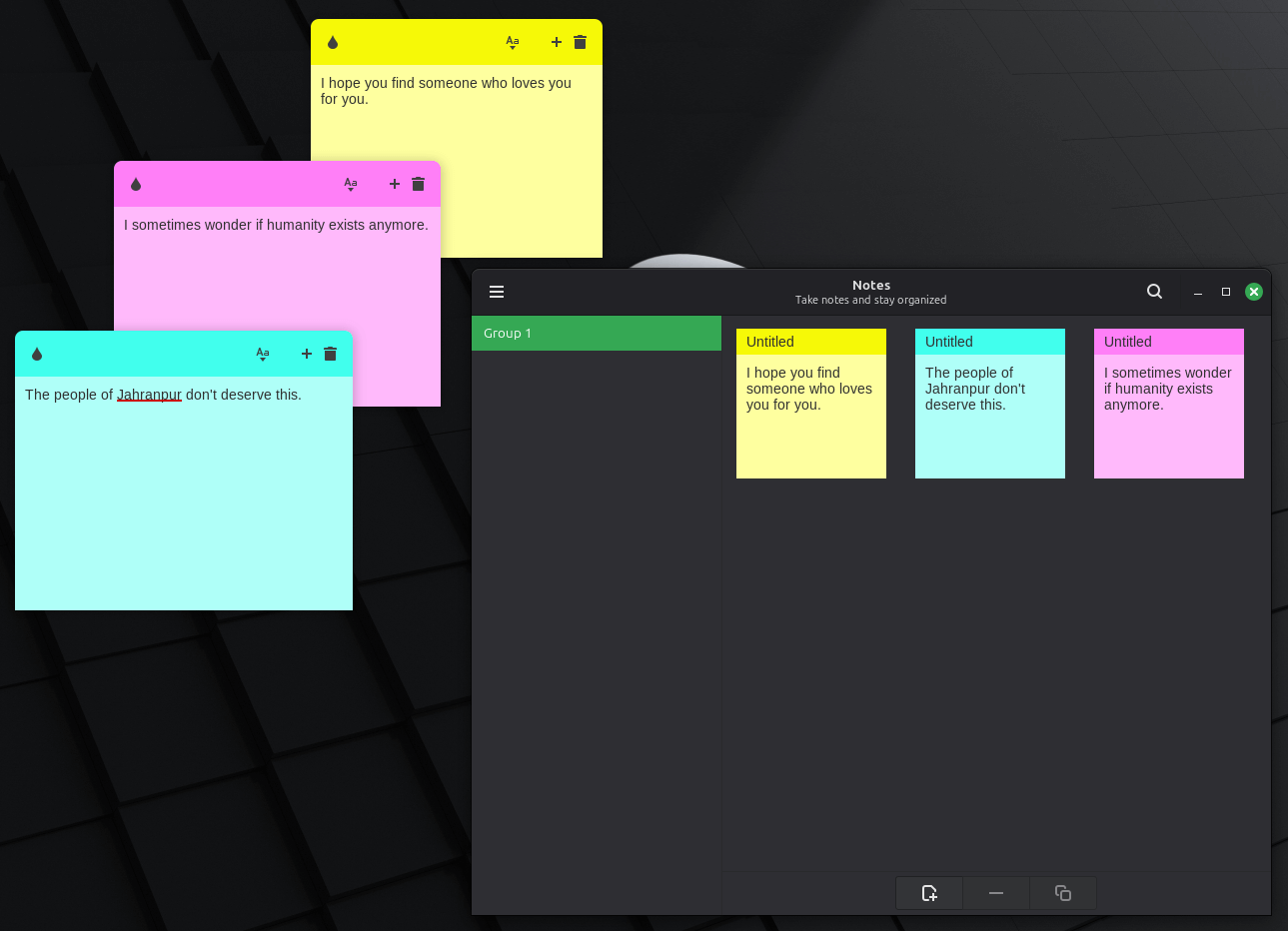
Task: Open the Aa font control on the cyan note
Action: (263, 354)
